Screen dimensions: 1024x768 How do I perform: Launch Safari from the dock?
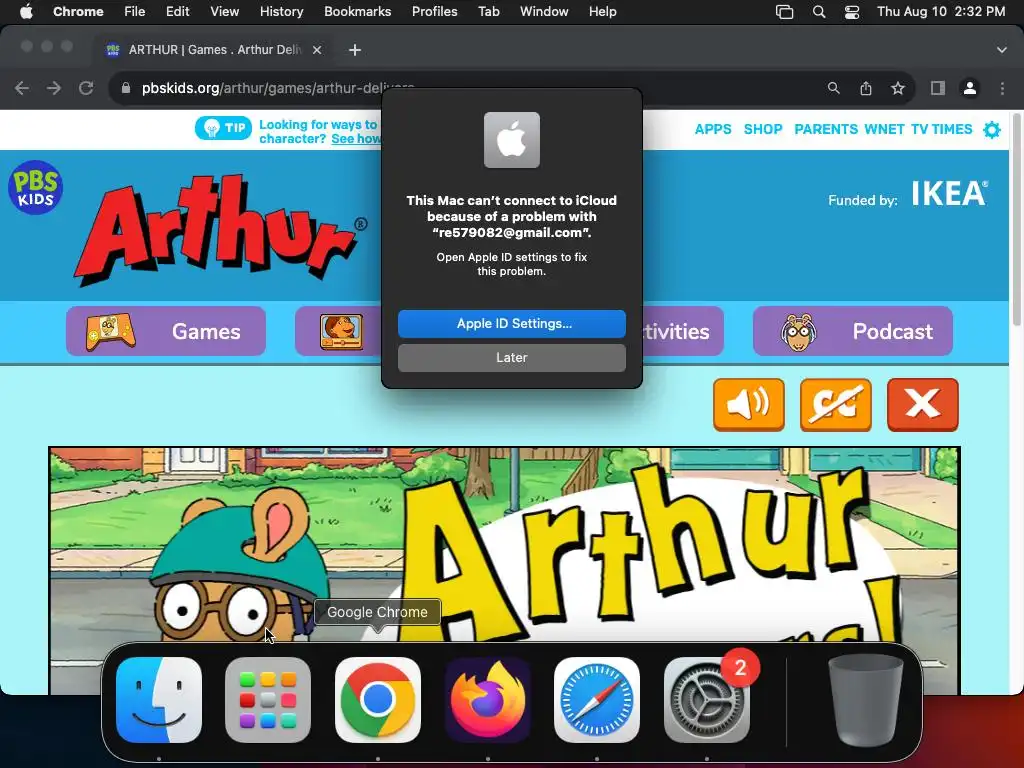coord(597,699)
